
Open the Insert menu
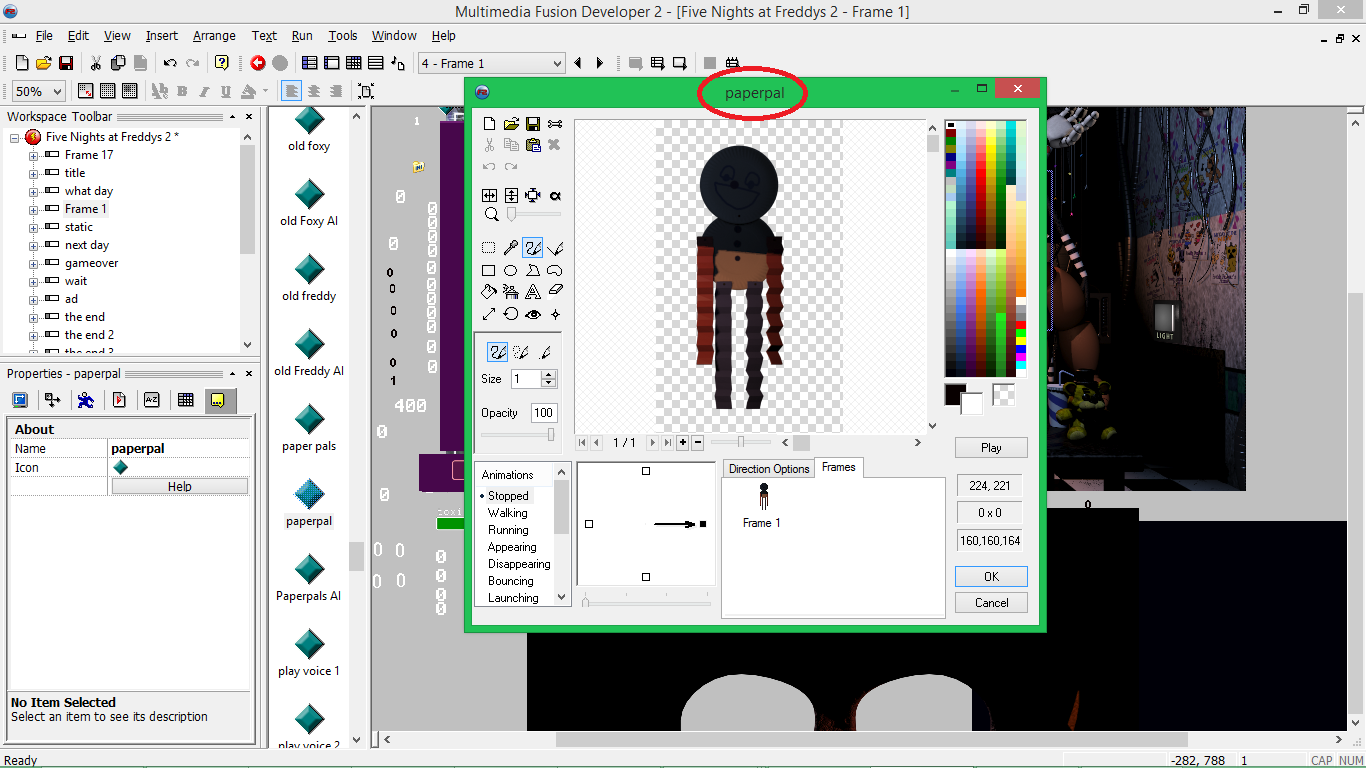click(x=161, y=36)
